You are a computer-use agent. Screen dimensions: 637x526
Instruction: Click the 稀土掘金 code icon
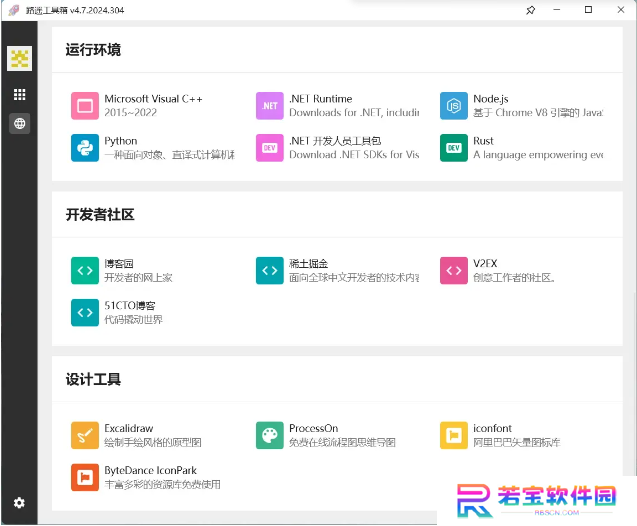(270, 271)
